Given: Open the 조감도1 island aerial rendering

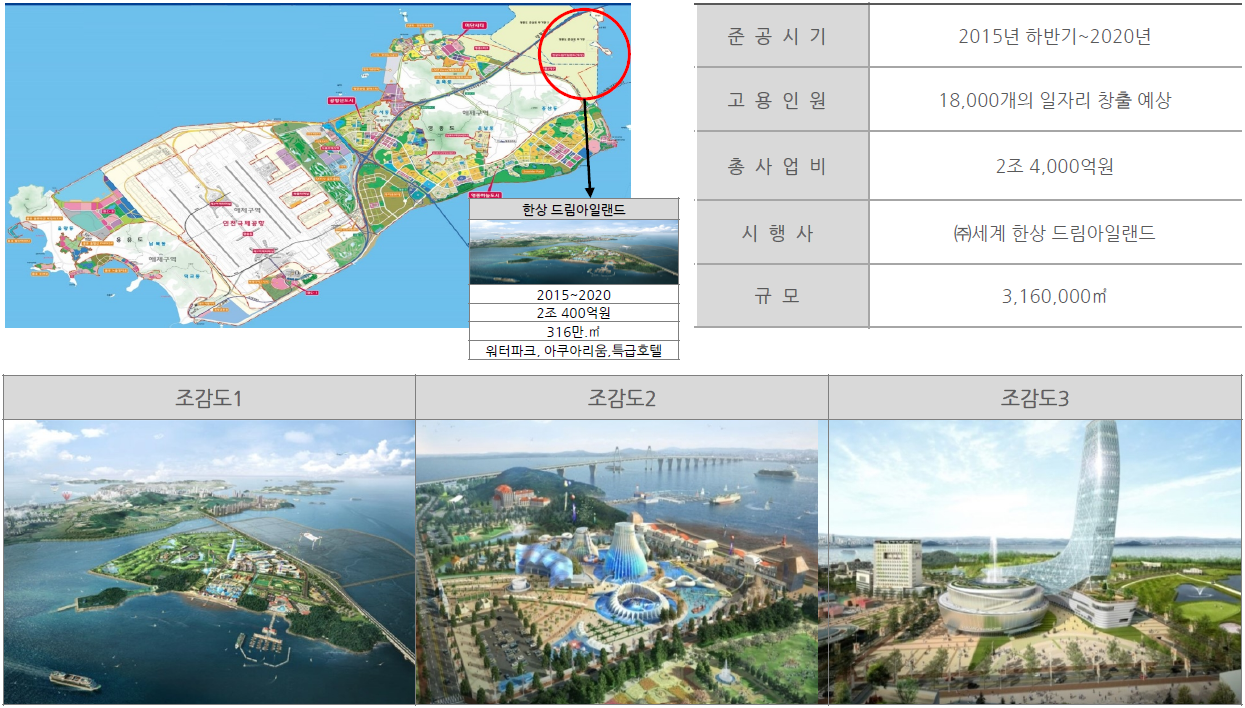Looking at the screenshot, I should (x=209, y=562).
